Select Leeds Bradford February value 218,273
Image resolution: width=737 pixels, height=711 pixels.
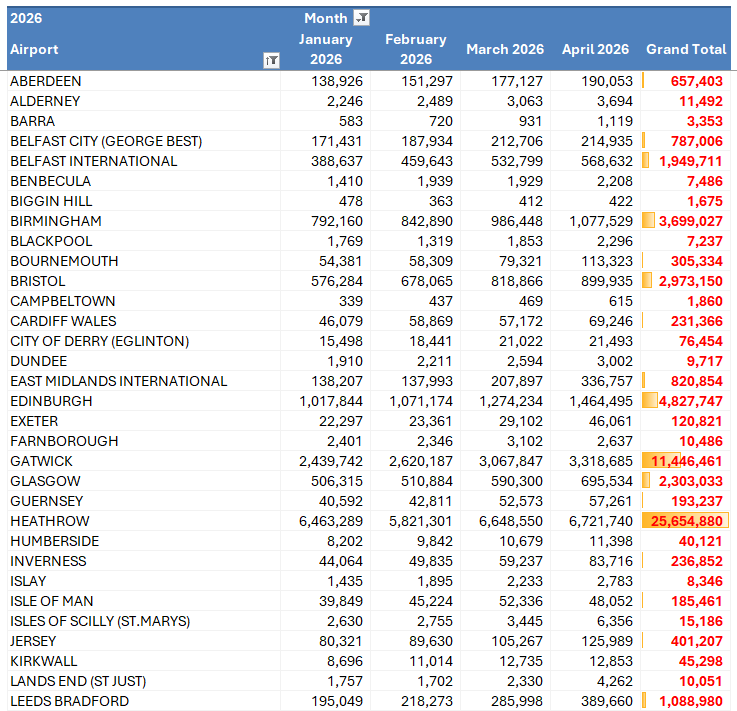[427, 701]
